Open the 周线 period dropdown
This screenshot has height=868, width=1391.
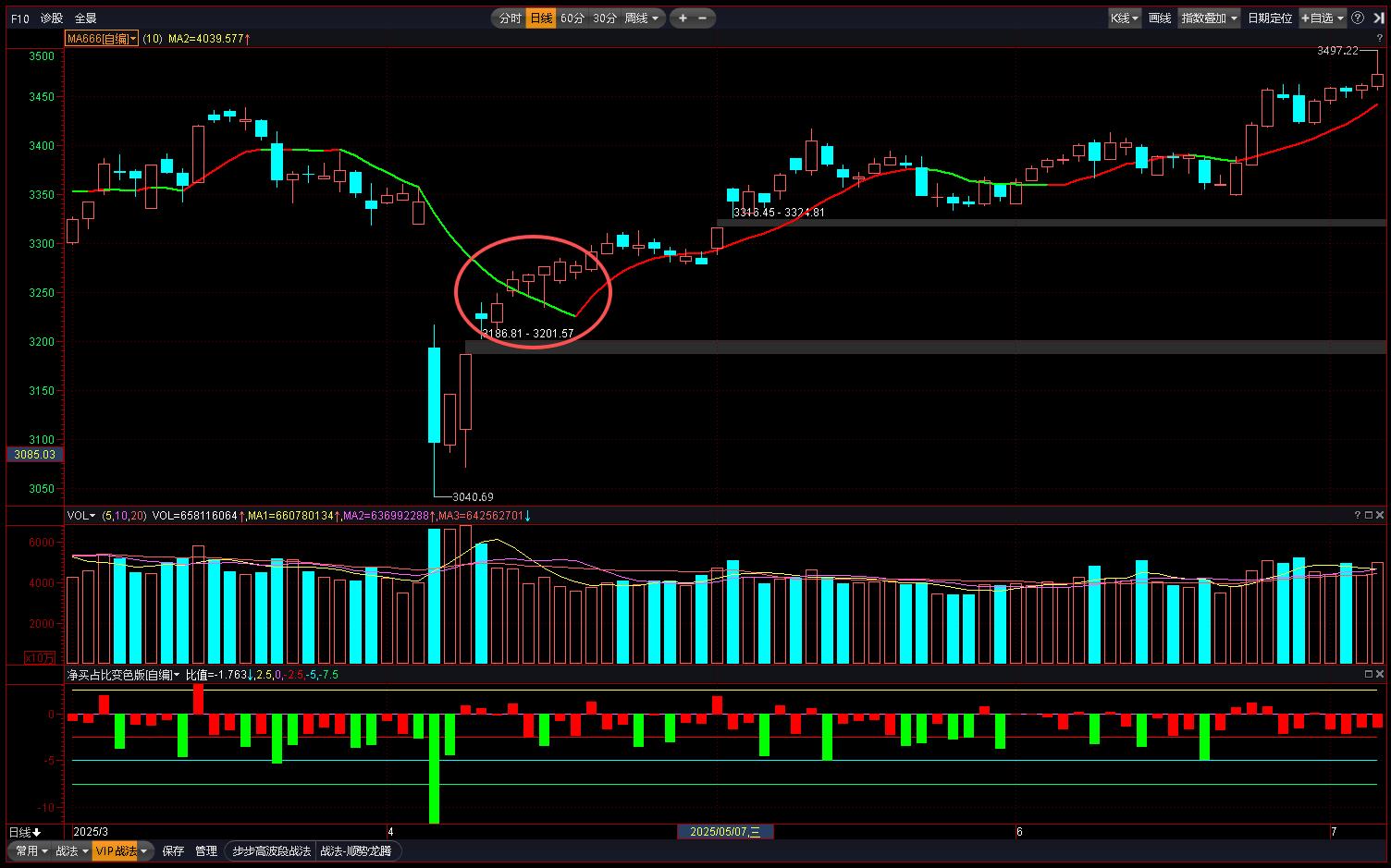tap(642, 18)
